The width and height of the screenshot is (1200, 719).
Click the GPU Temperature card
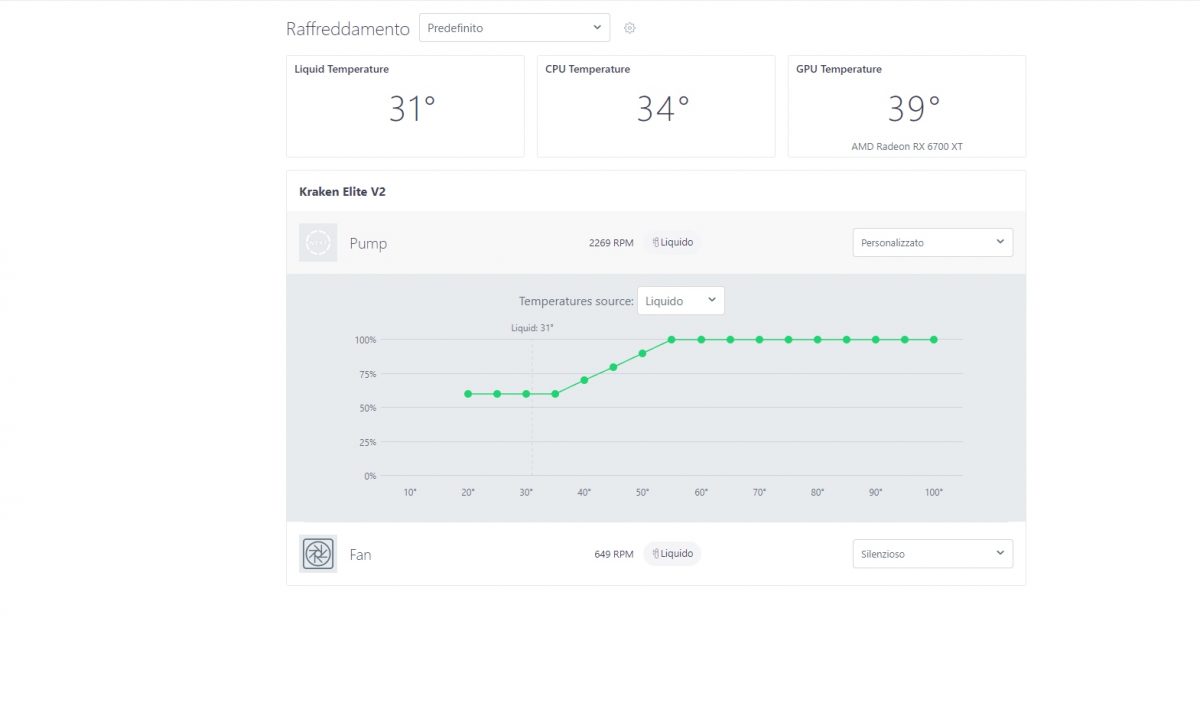tap(906, 106)
